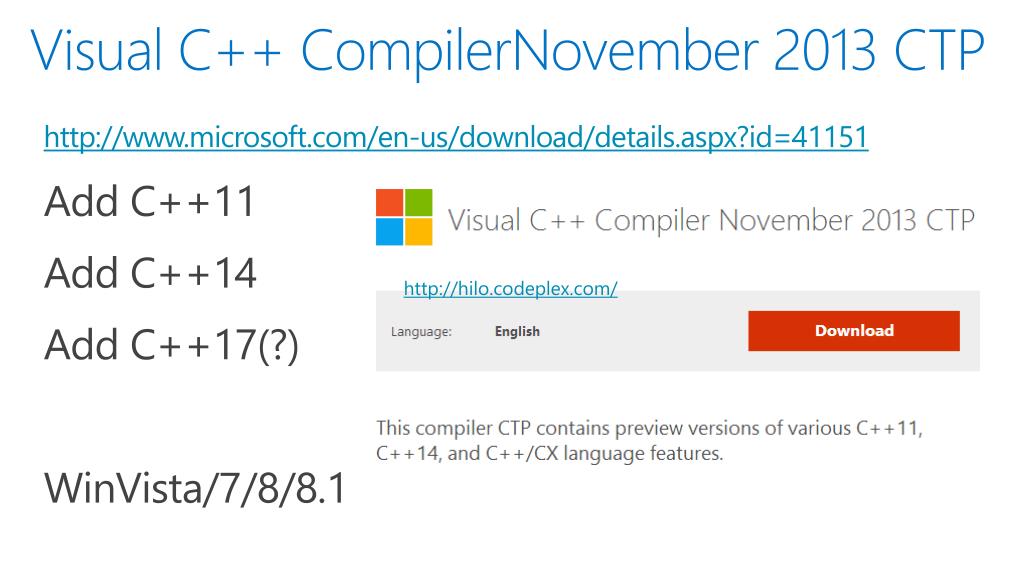Click the first line of compiler CTP description
Viewport: 1024px width, 576px height.
(x=649, y=428)
